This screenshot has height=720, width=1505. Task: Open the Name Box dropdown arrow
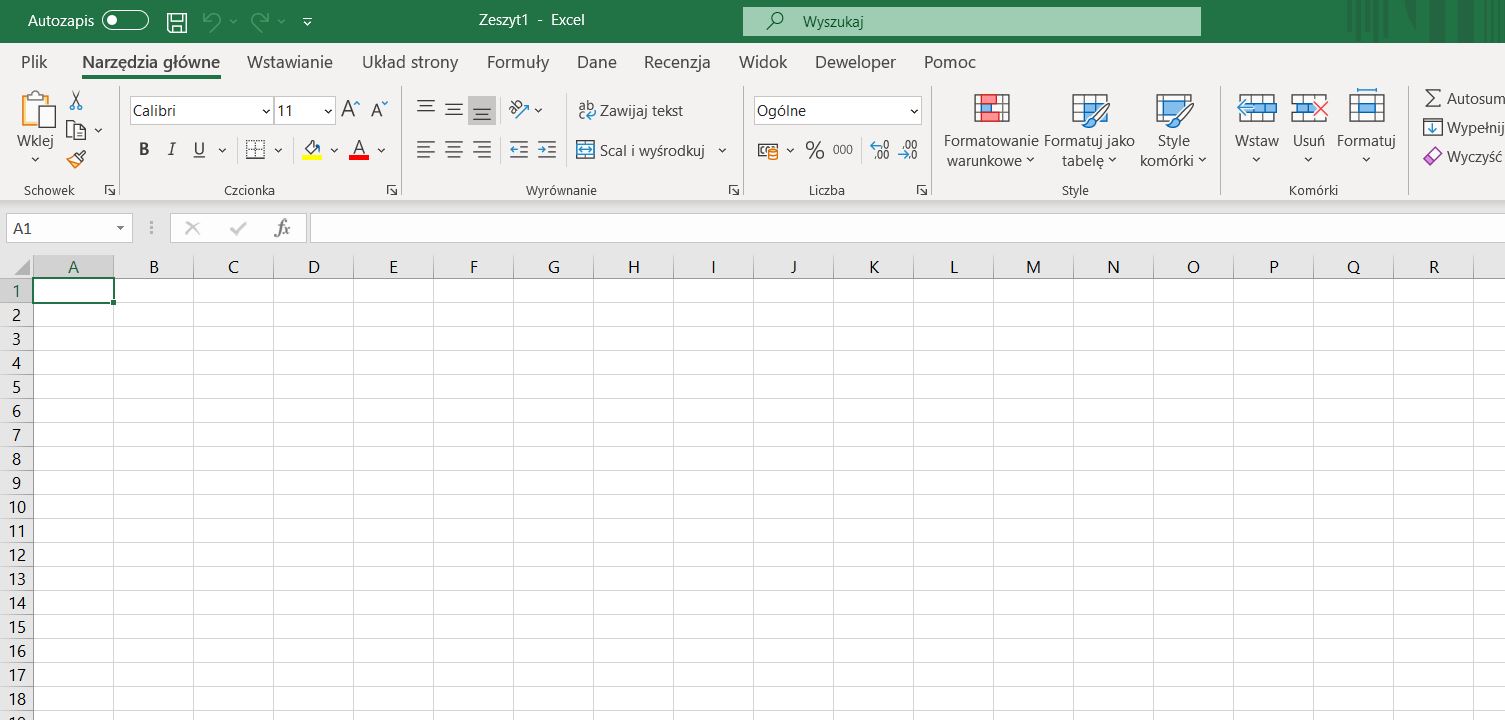tap(121, 229)
